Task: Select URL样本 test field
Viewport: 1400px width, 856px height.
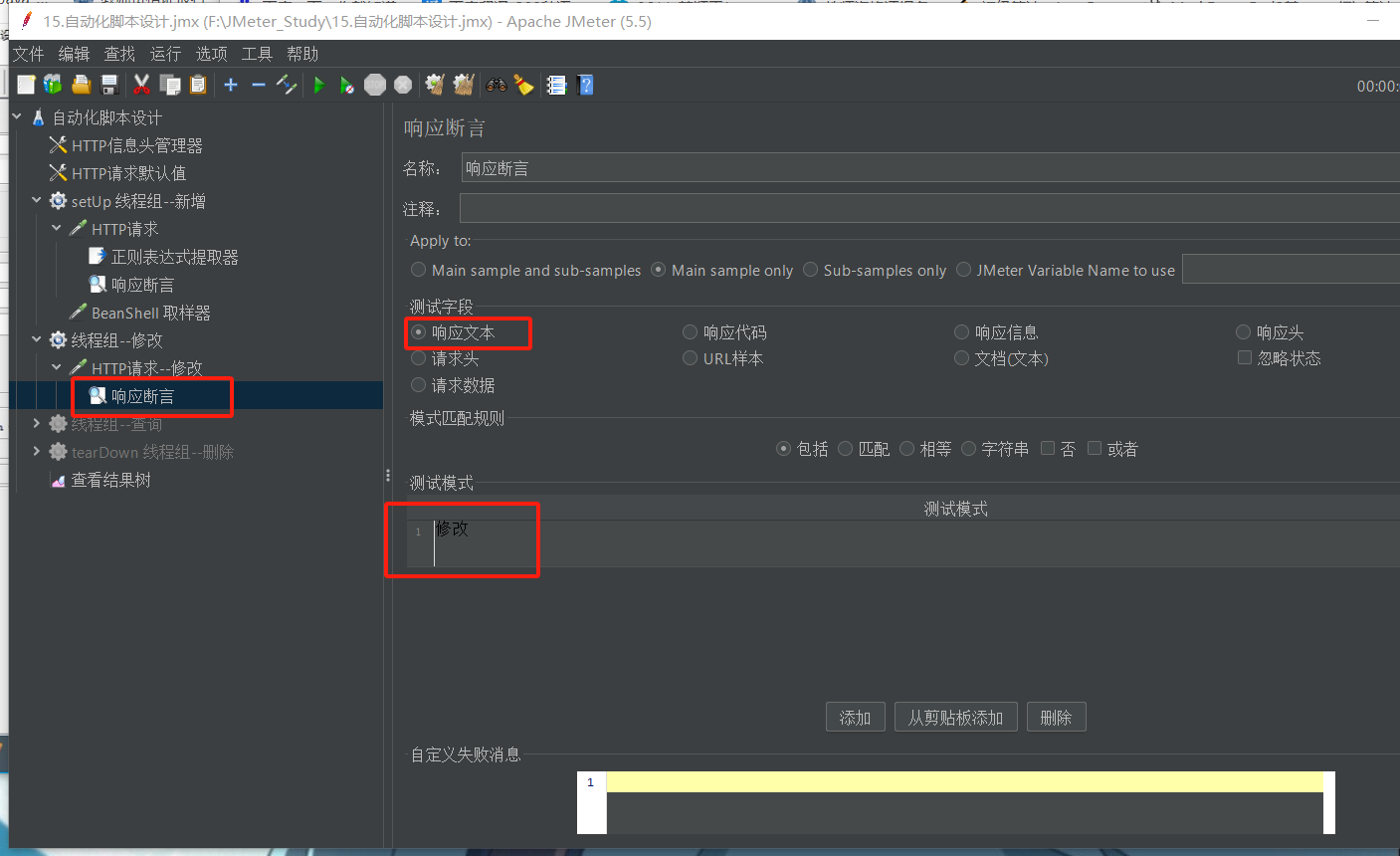Action: click(x=722, y=358)
